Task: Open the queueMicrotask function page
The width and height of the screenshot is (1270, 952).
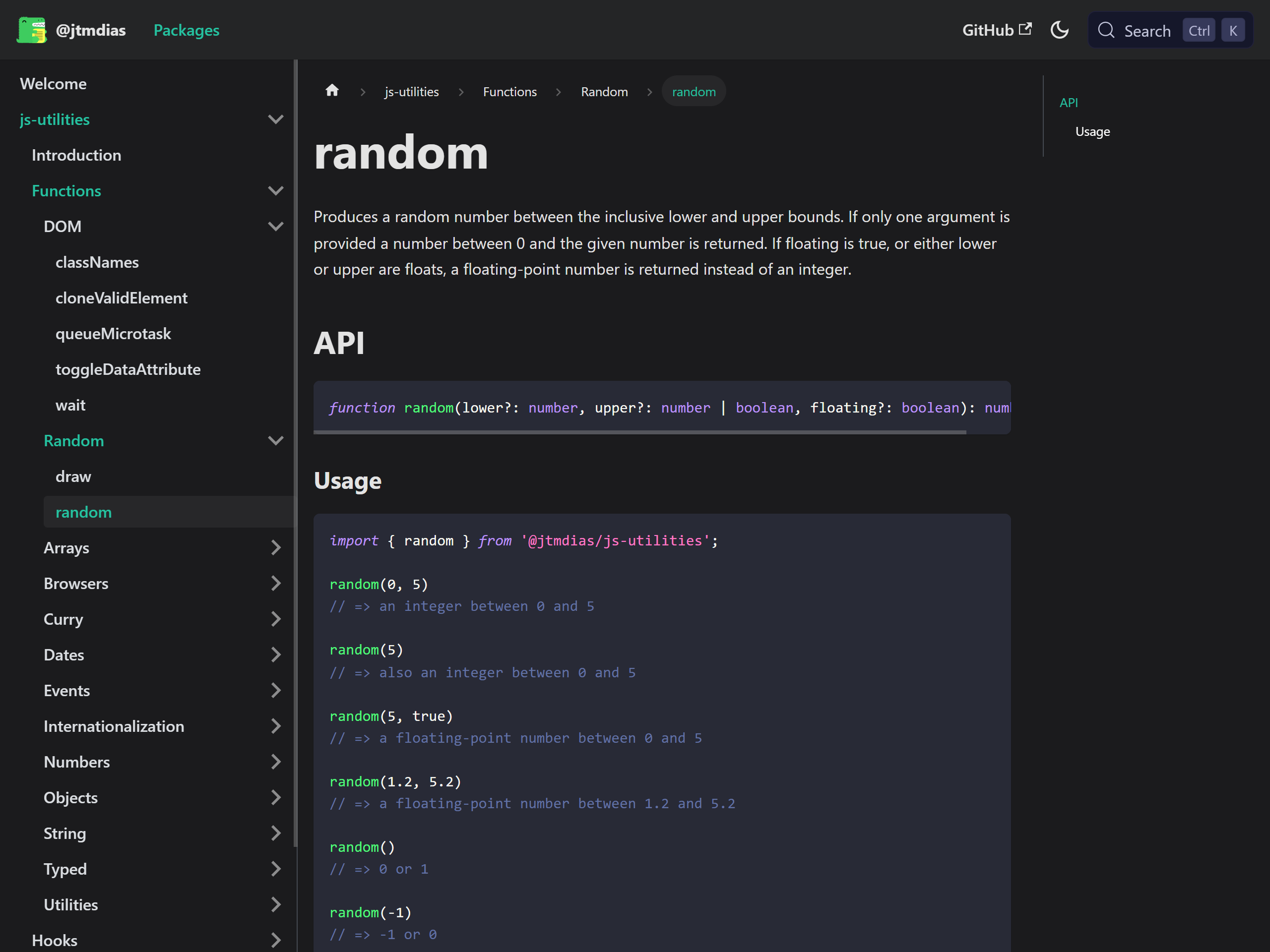Action: click(x=113, y=333)
